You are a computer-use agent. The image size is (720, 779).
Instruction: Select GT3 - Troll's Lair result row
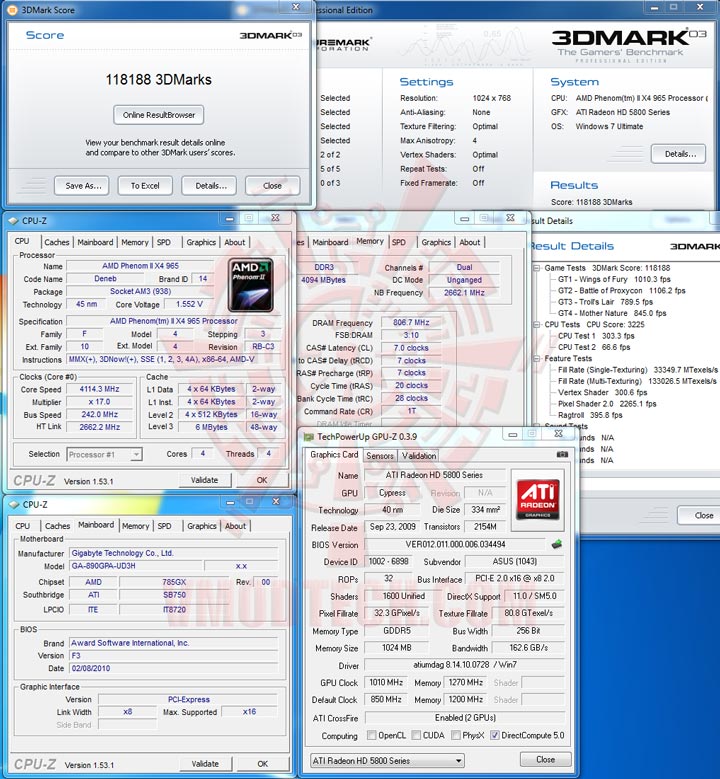click(605, 302)
